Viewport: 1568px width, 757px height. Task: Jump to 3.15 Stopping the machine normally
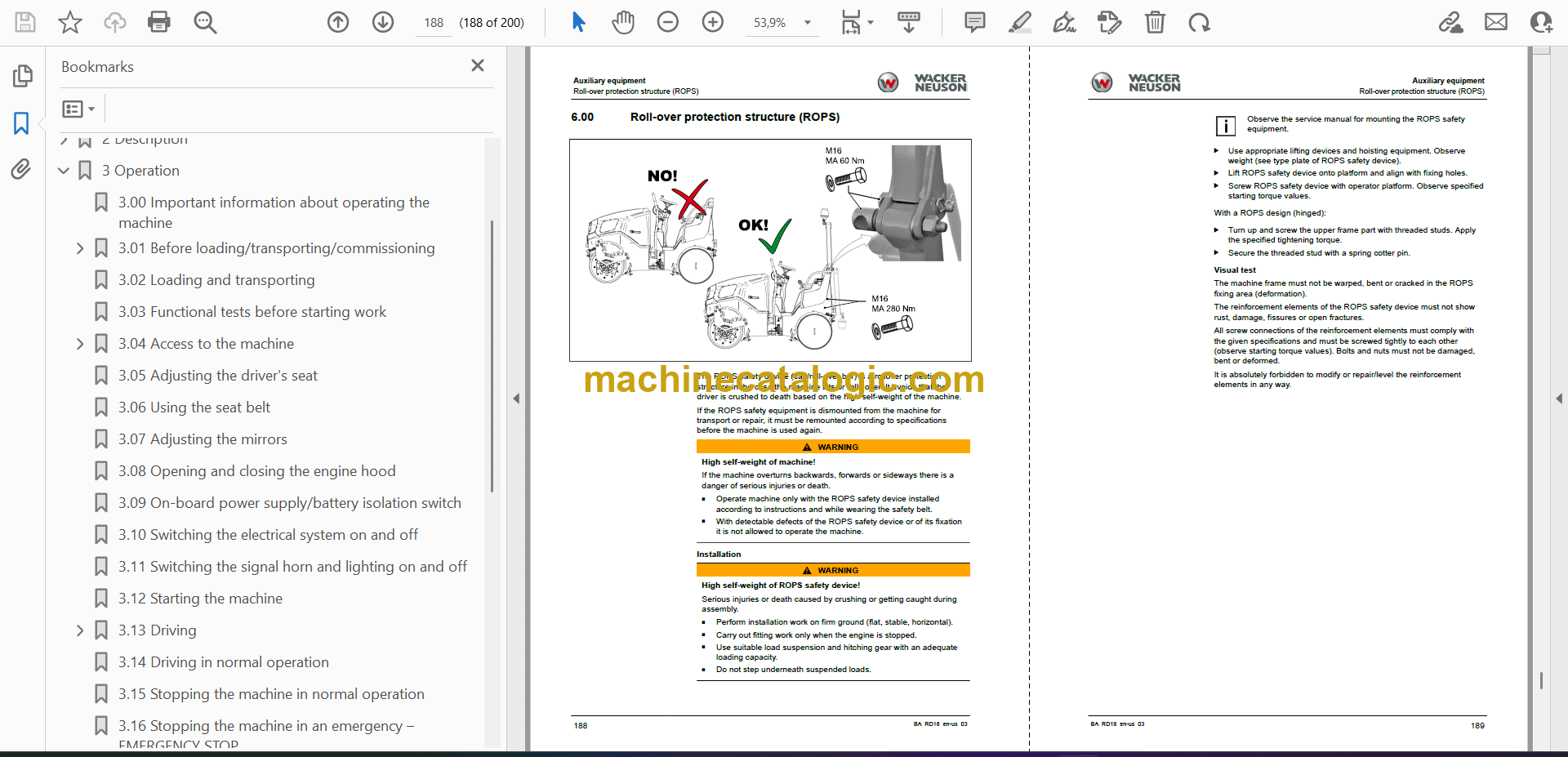(271, 694)
